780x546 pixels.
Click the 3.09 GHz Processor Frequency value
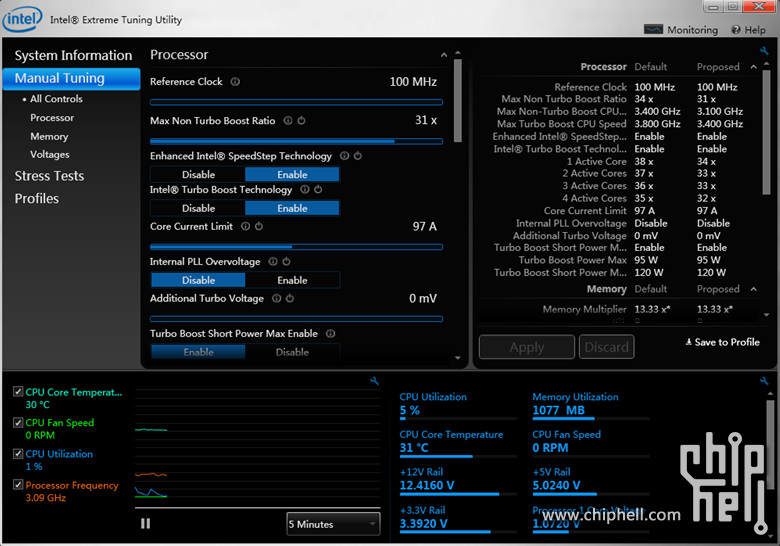[46, 498]
